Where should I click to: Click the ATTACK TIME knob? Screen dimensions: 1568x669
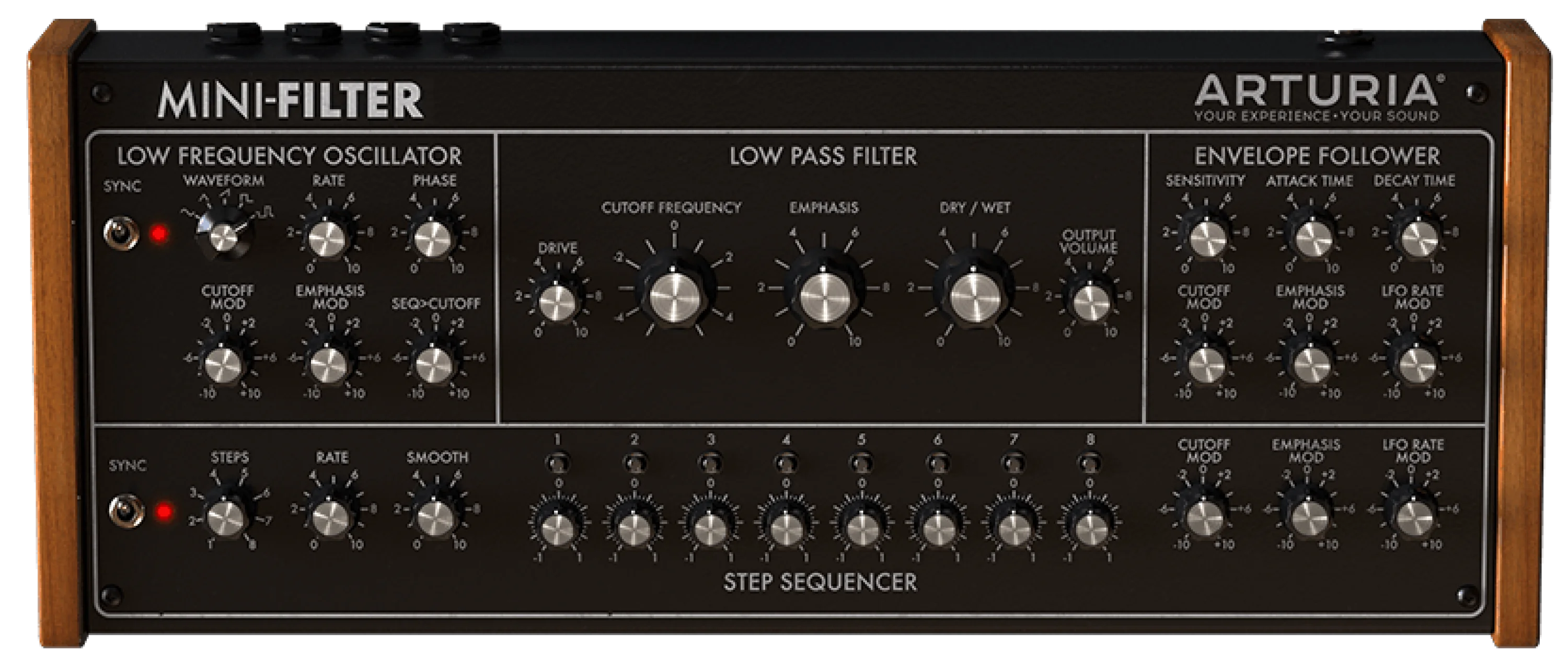[1313, 237]
